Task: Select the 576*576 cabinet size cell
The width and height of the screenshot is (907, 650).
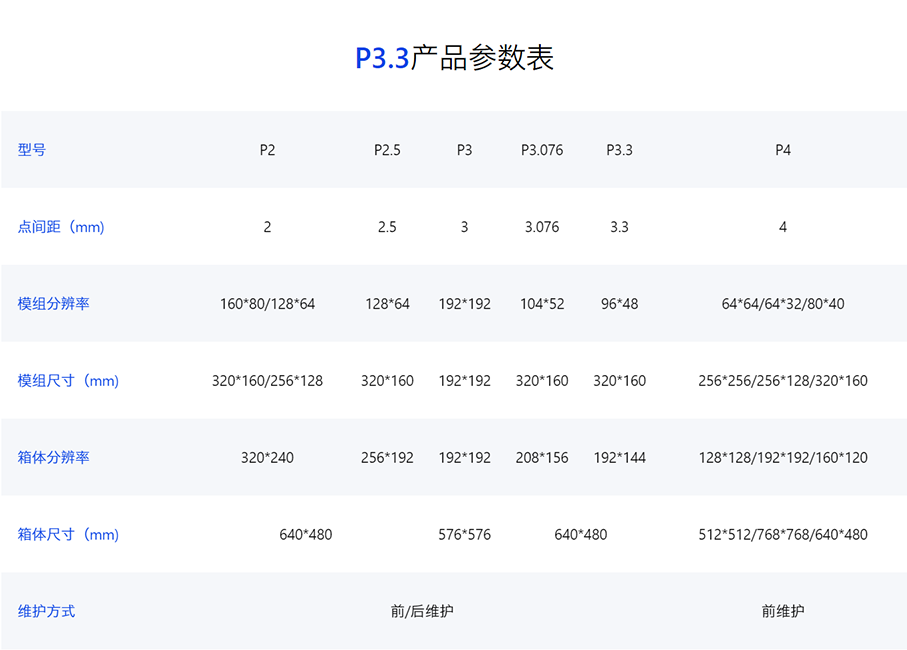Action: [x=464, y=534]
